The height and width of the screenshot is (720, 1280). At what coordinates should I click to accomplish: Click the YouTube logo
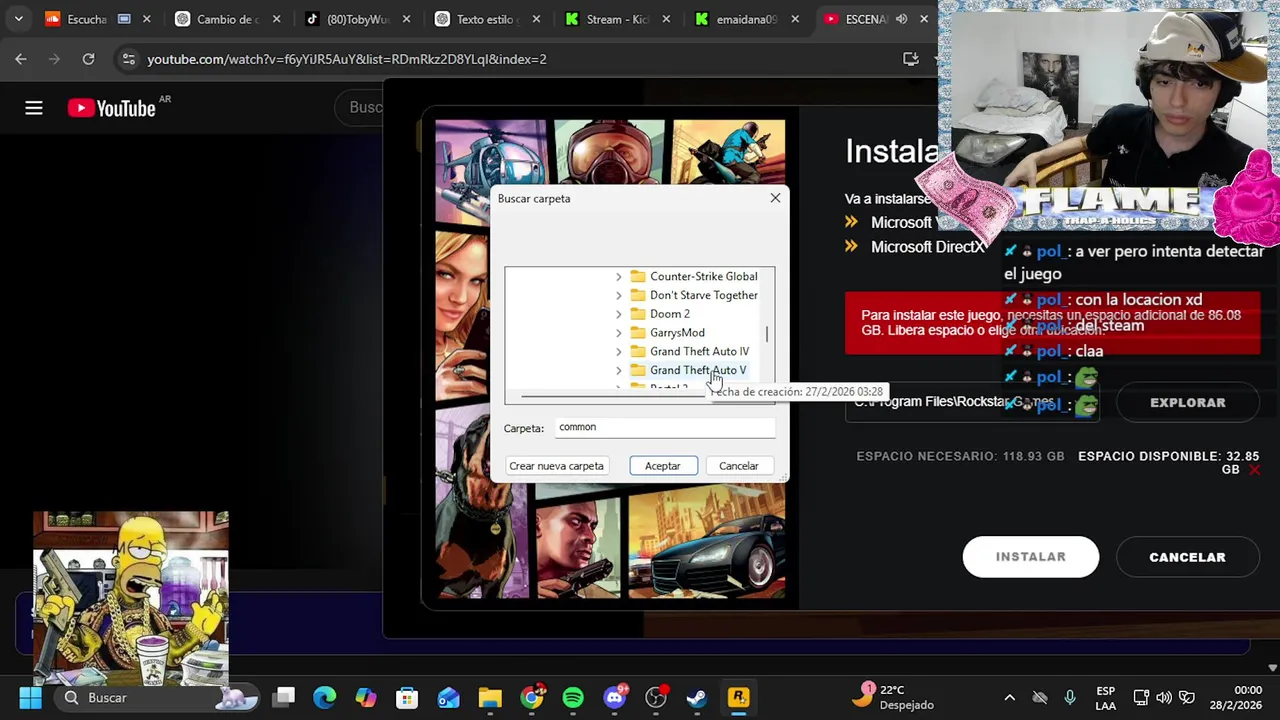(x=112, y=108)
